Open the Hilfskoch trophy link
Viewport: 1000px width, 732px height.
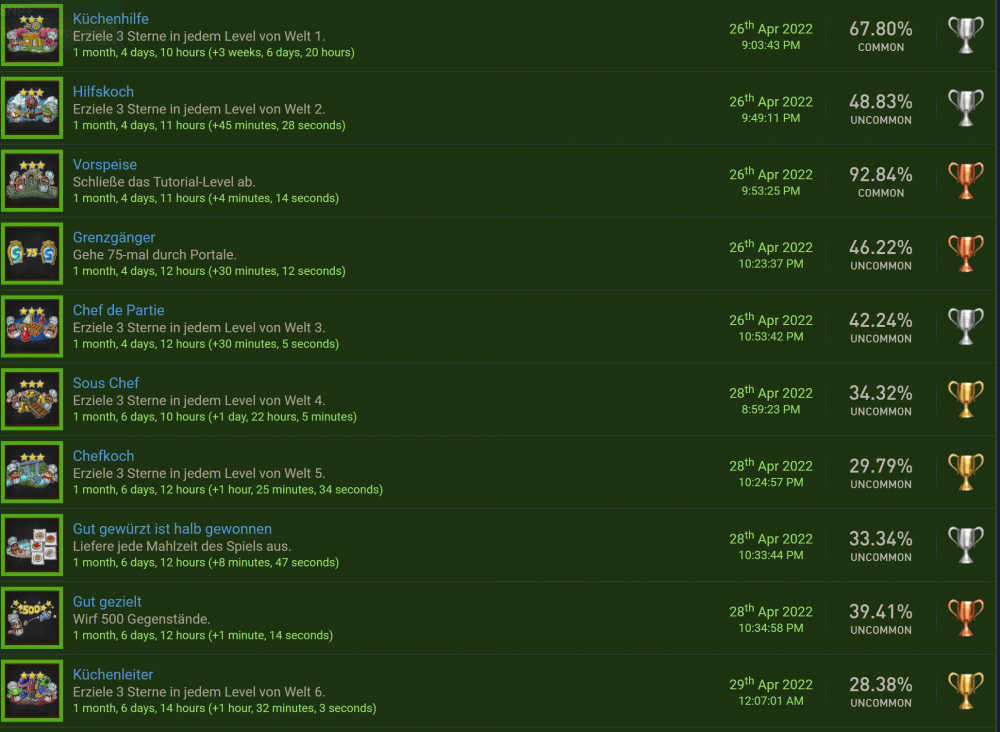point(103,92)
